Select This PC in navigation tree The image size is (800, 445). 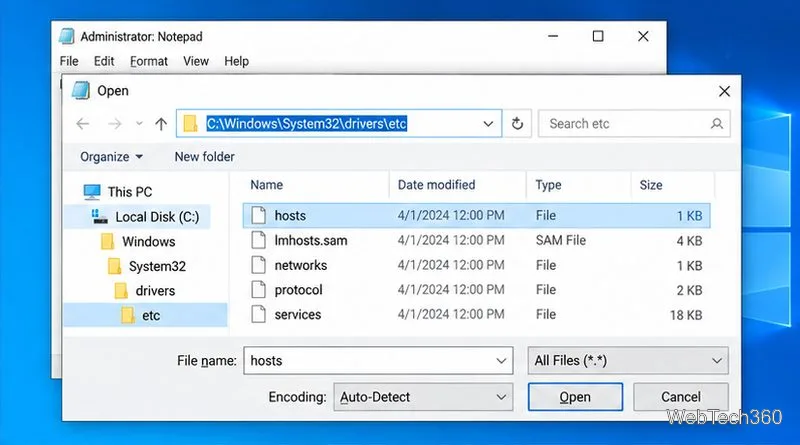click(130, 192)
